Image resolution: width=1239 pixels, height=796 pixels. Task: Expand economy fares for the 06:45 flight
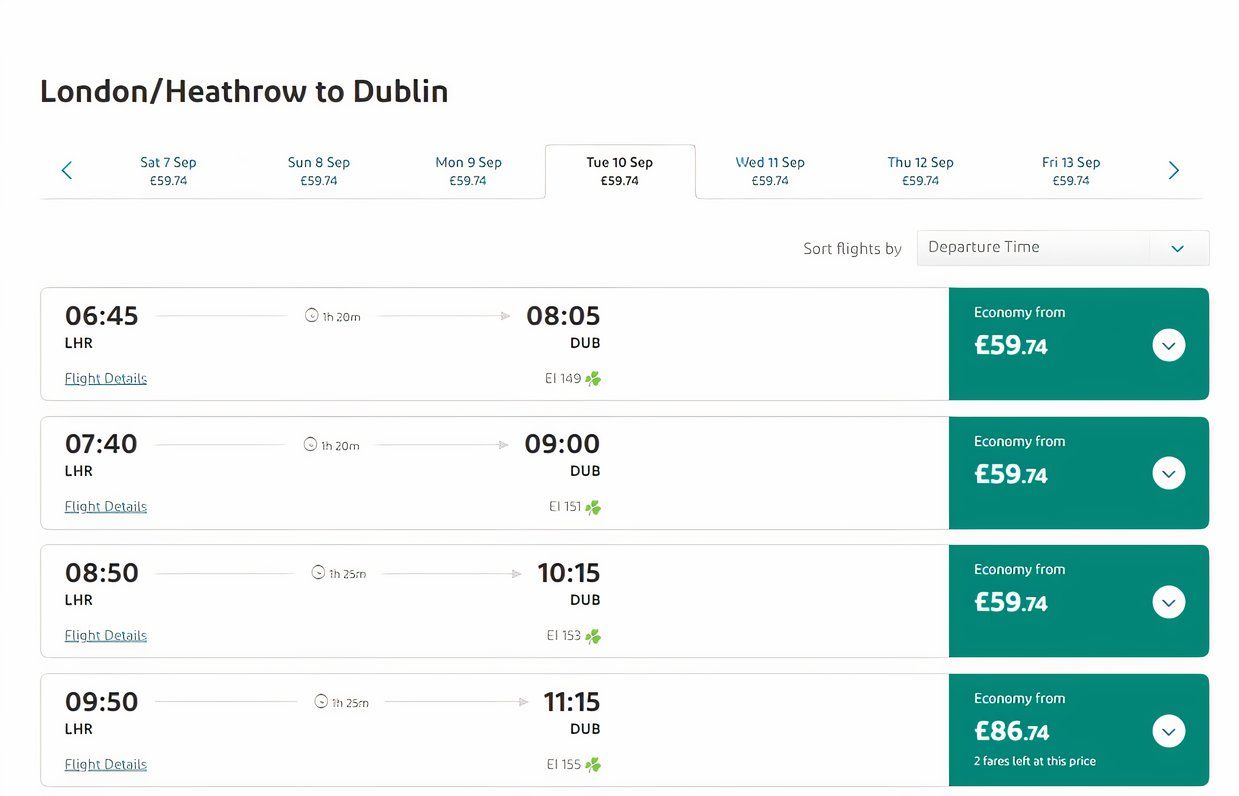[x=1168, y=345]
